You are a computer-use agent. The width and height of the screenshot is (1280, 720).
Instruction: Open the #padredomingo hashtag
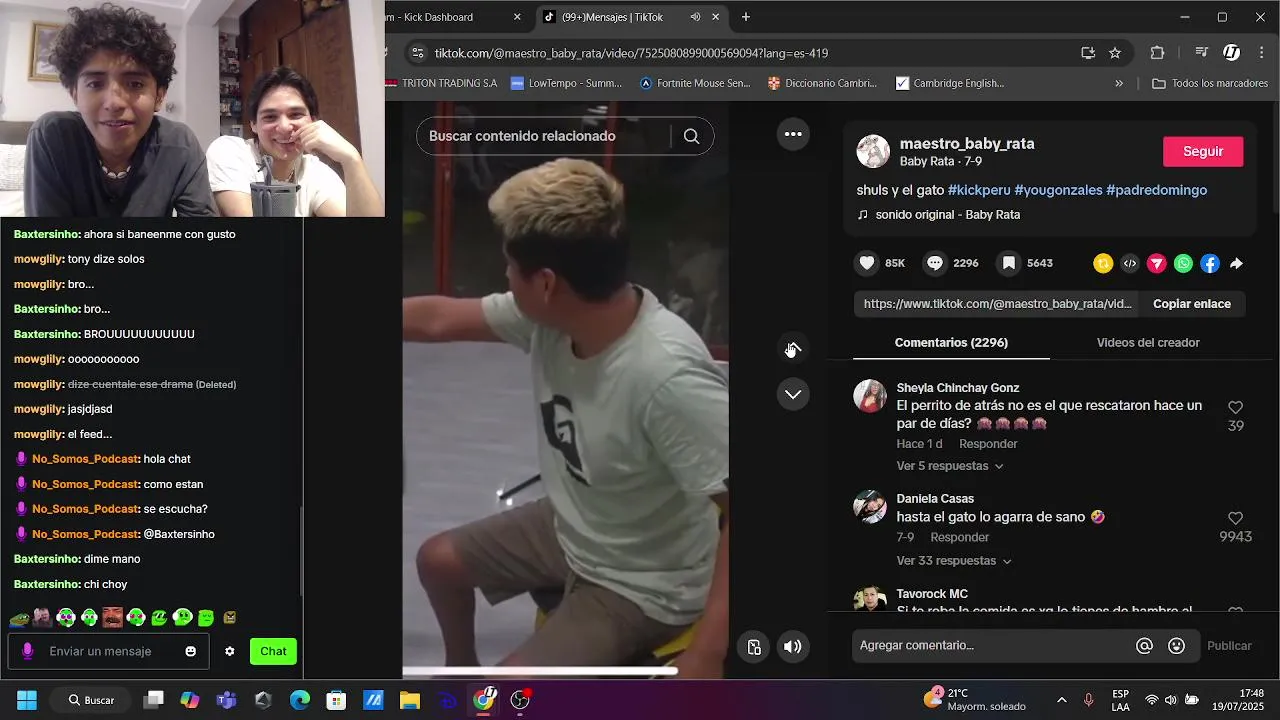(1156, 190)
